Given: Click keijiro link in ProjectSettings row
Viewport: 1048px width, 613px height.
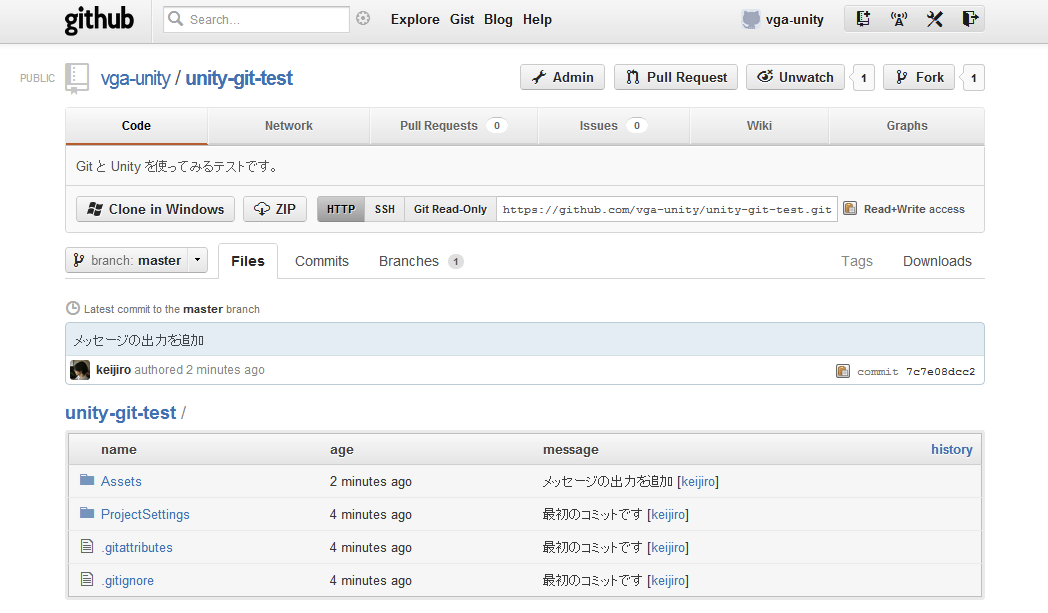Looking at the screenshot, I should coord(668,514).
